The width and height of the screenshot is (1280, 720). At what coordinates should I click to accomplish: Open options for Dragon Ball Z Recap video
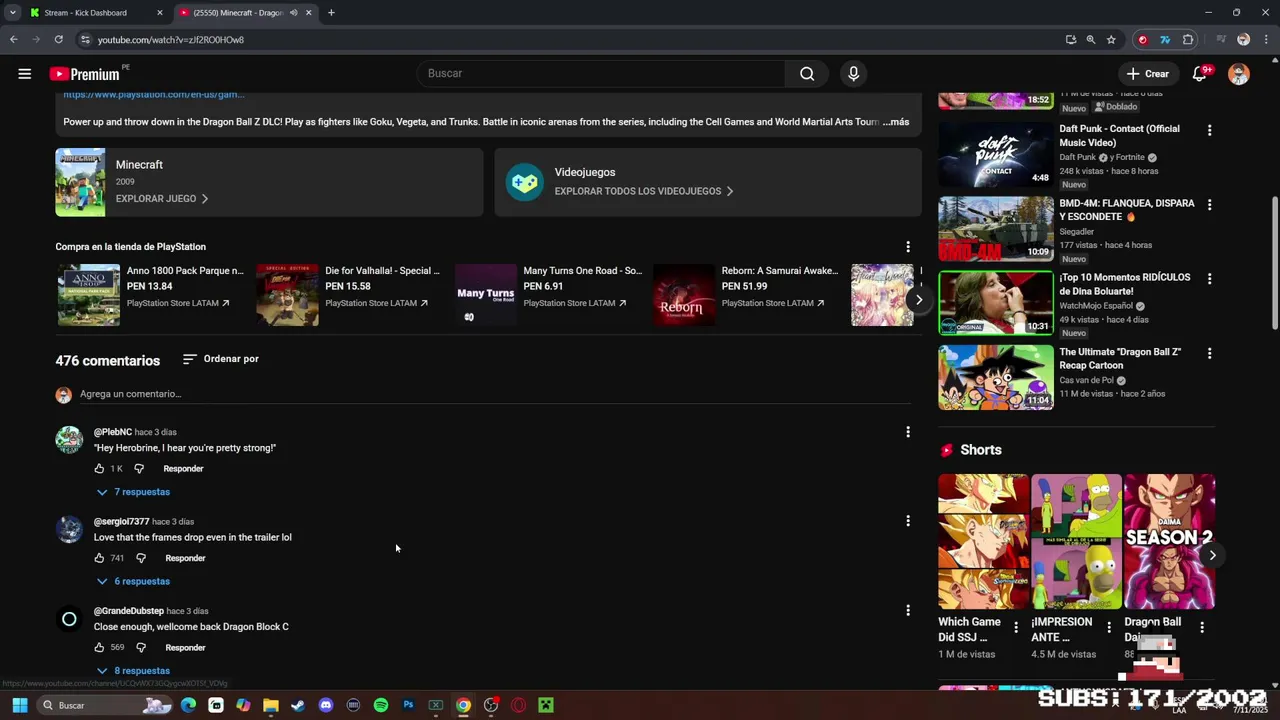(x=1209, y=353)
